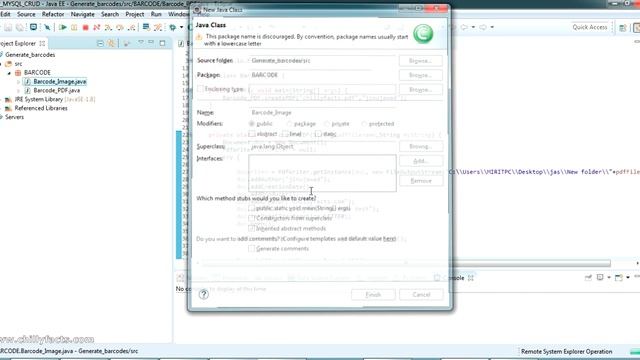
Task: Click the Step Into icon
Action: click(108, 27)
